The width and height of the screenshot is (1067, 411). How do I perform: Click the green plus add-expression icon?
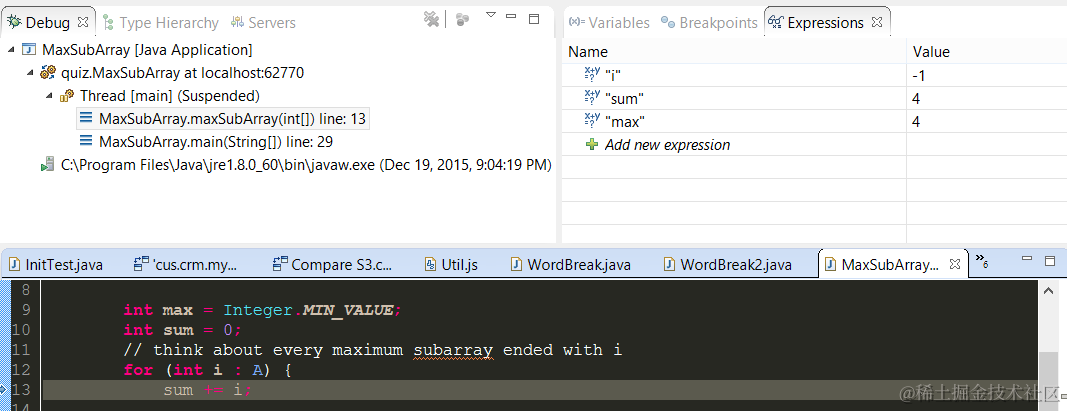click(x=591, y=145)
